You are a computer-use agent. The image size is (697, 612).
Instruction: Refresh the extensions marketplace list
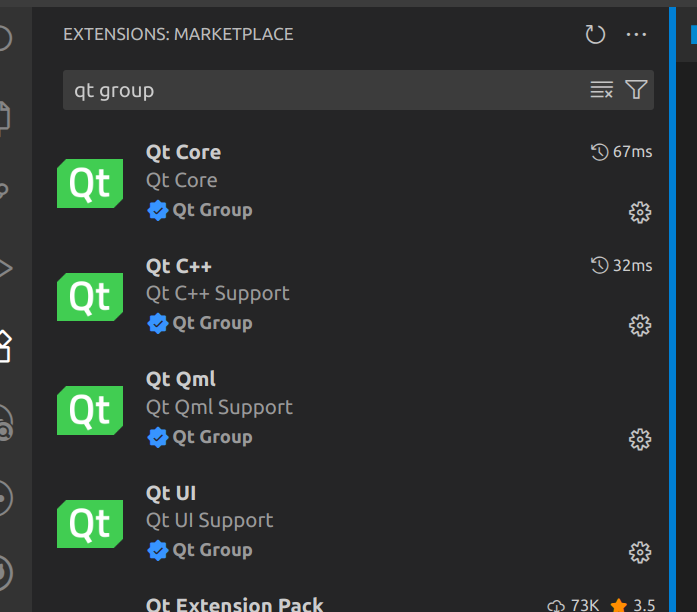click(x=595, y=35)
